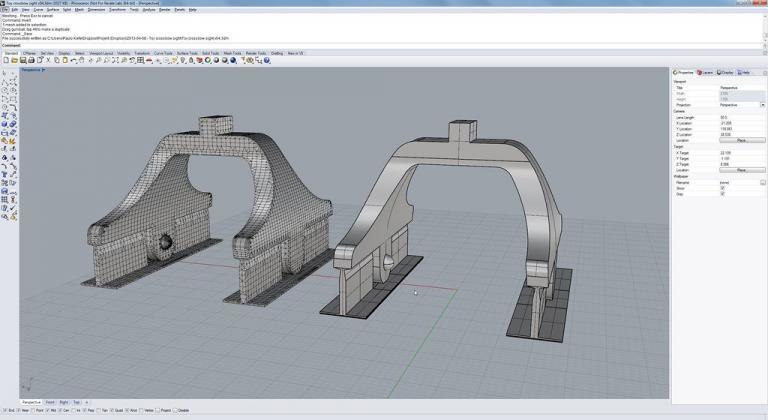Open the Render menu

point(165,10)
